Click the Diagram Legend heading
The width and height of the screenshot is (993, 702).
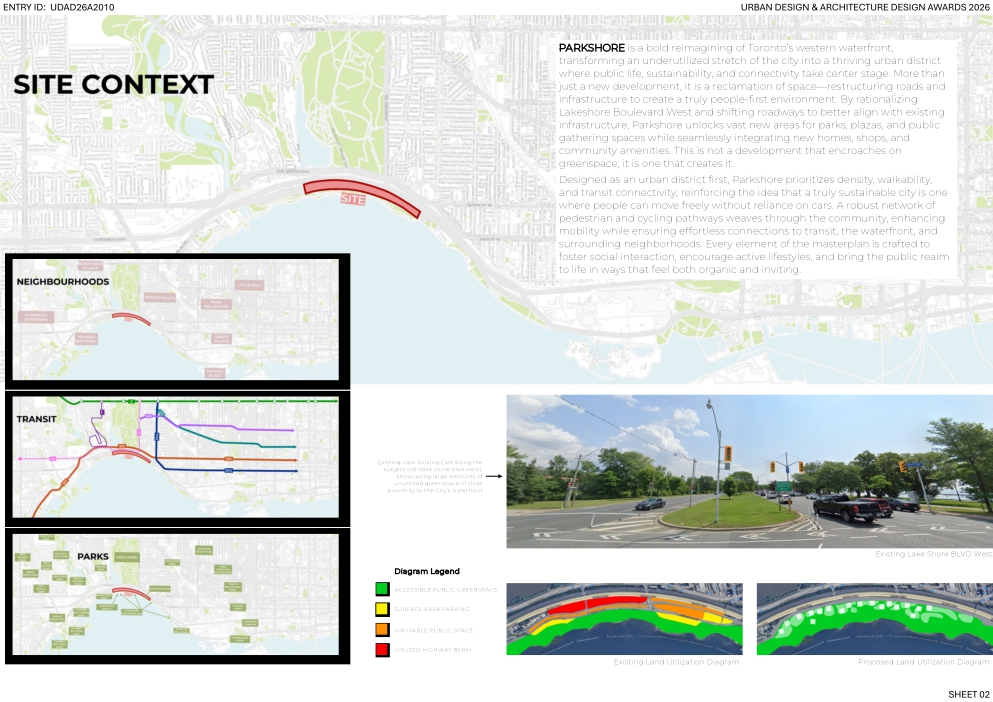(427, 571)
